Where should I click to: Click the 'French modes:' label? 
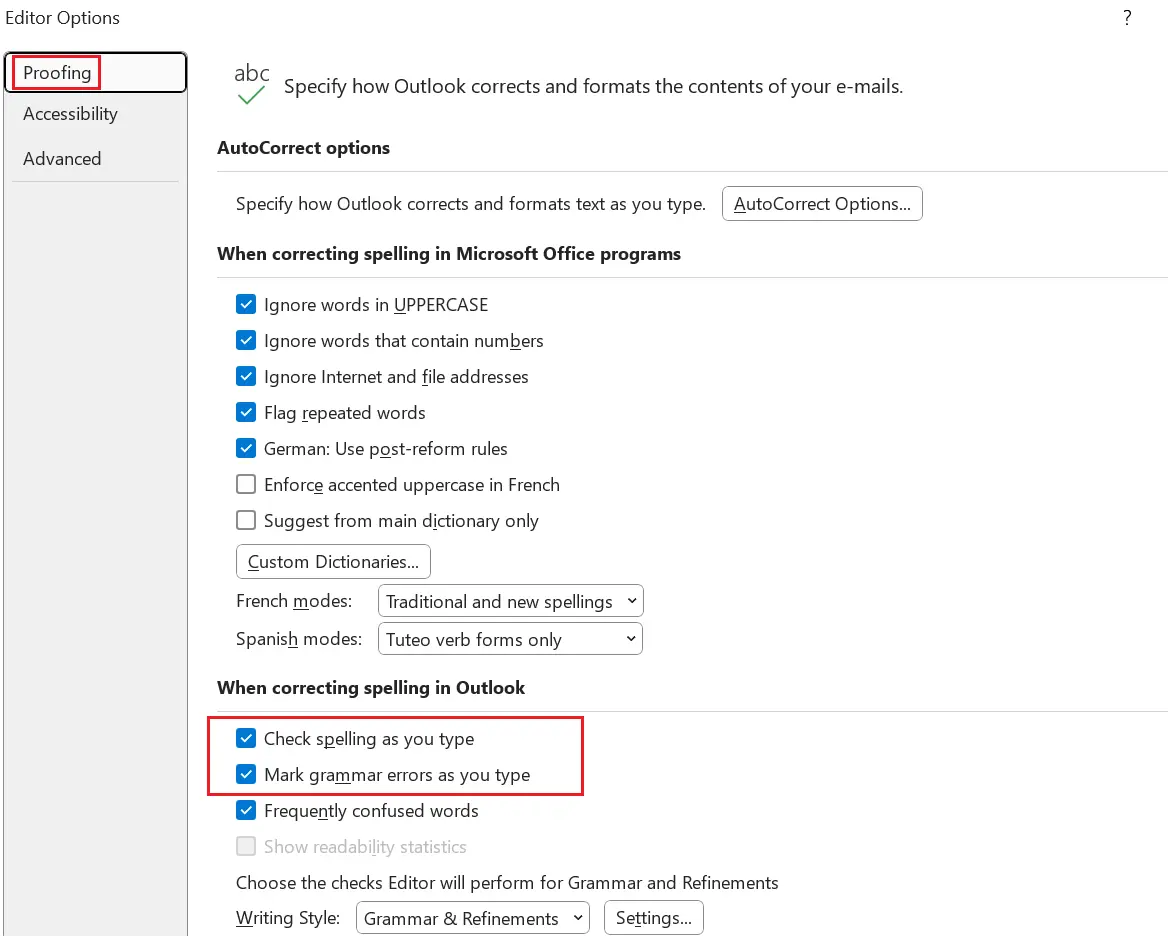tap(294, 601)
